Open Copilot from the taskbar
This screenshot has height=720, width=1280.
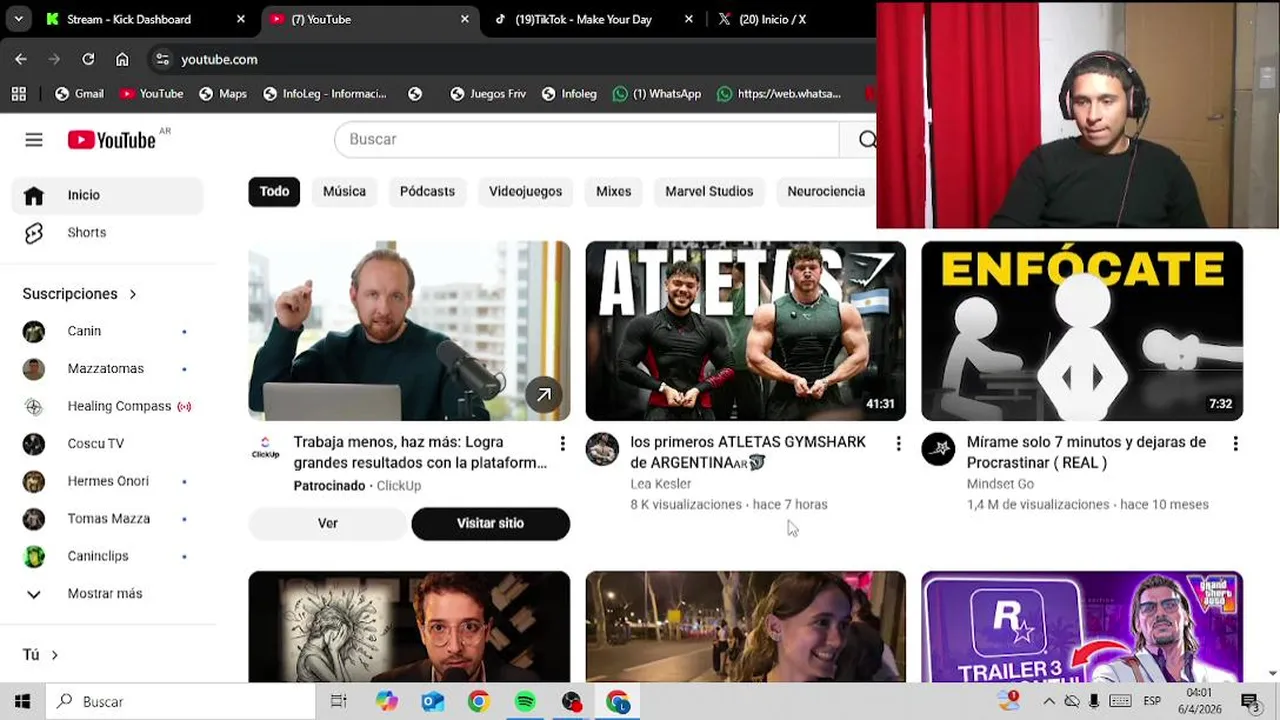click(386, 702)
